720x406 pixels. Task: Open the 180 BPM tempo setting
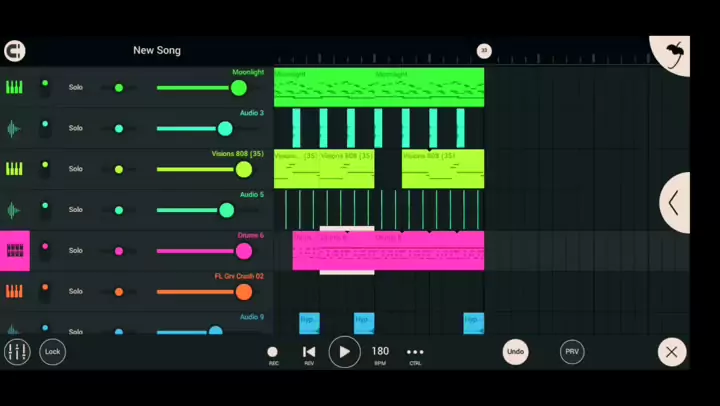point(380,352)
